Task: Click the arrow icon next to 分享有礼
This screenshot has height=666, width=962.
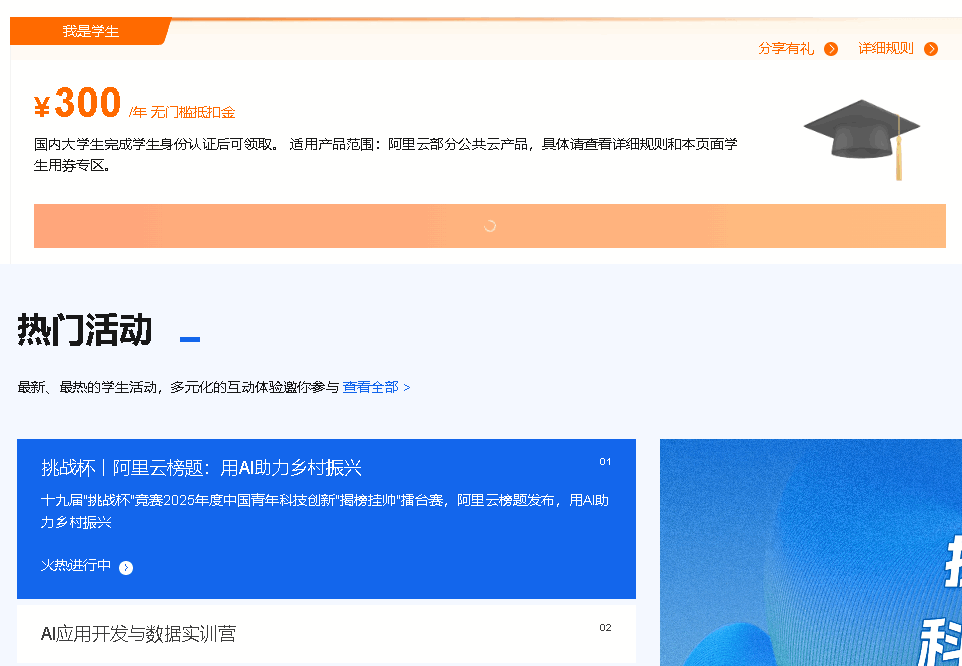Action: click(831, 49)
